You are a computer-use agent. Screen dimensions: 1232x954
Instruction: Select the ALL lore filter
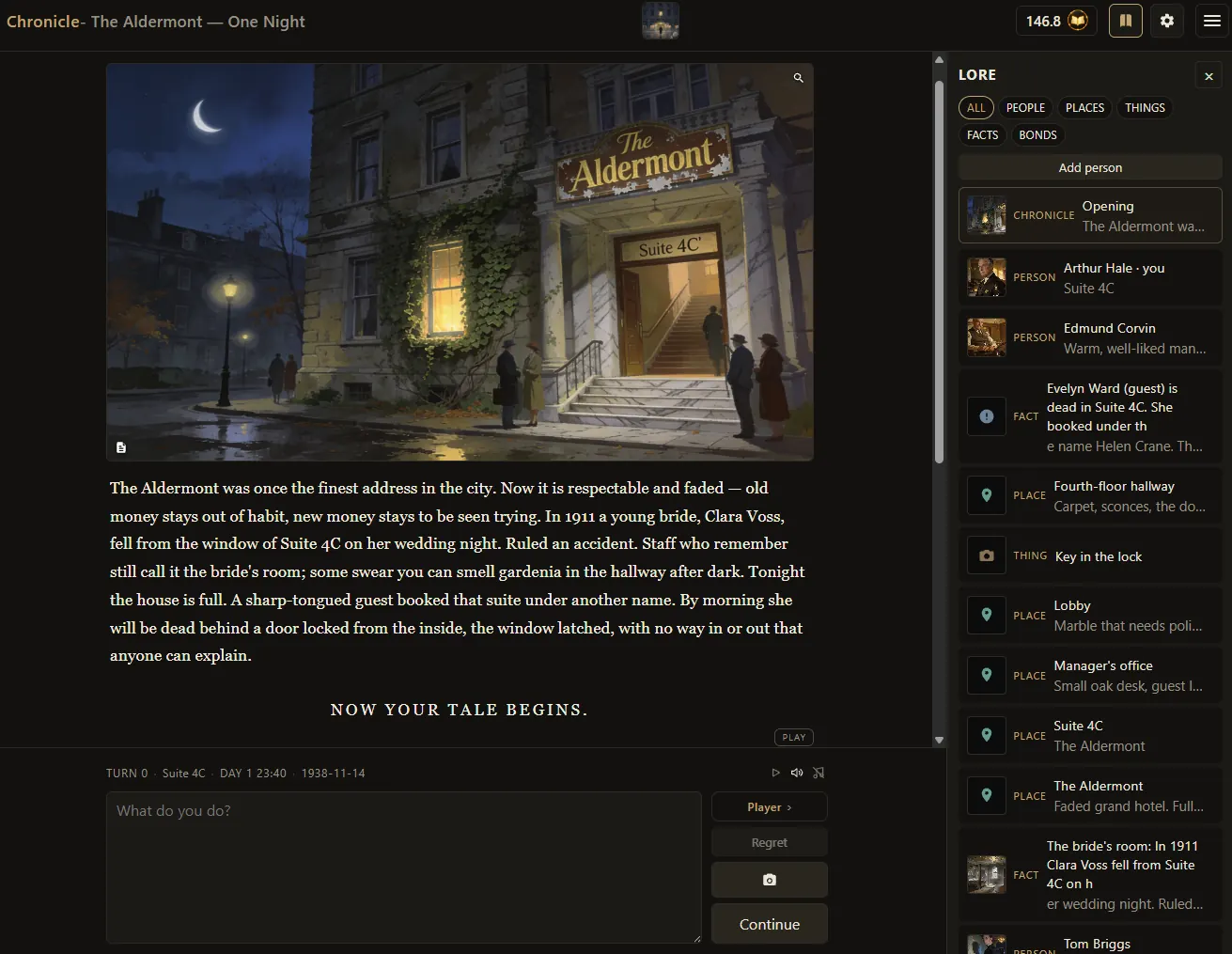coord(976,108)
